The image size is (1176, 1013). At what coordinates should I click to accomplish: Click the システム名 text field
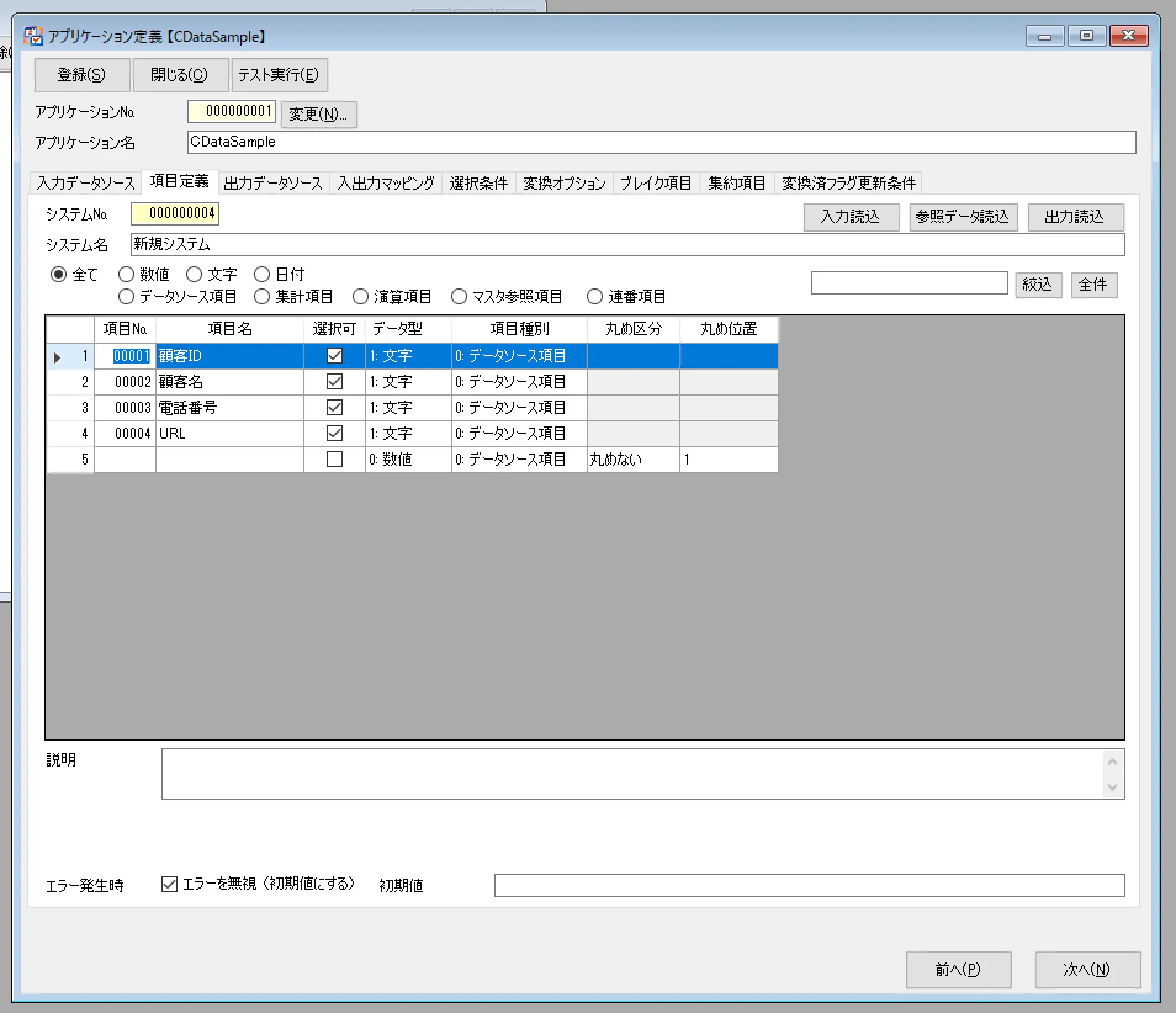click(x=628, y=245)
